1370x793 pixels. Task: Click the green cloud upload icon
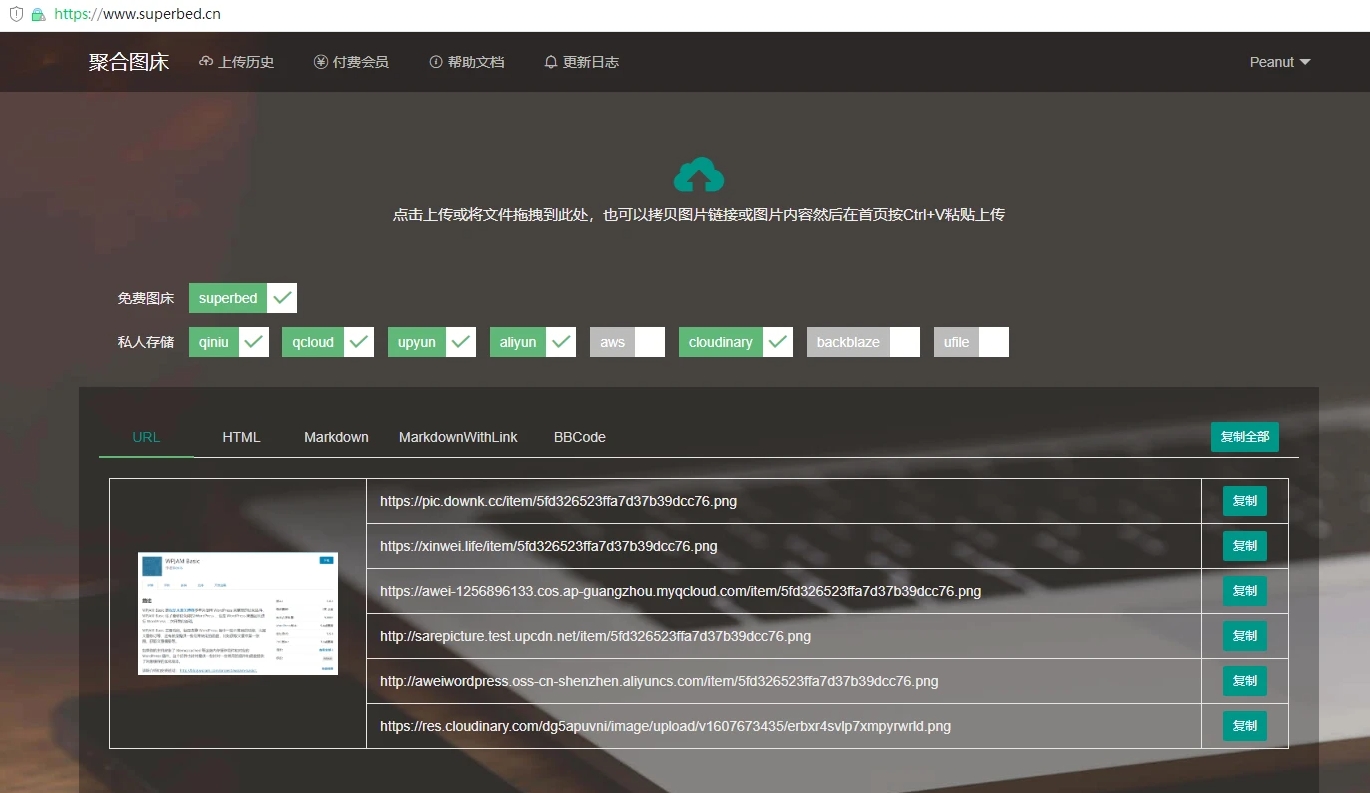click(x=698, y=175)
